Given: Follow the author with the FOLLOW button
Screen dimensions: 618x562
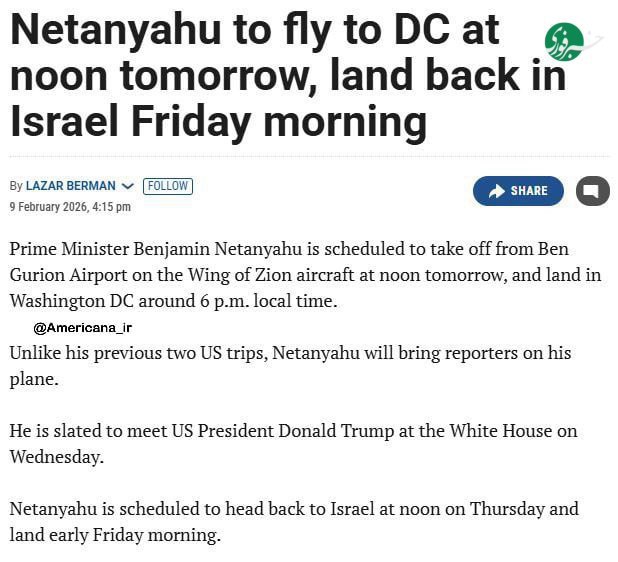Looking at the screenshot, I should click(x=168, y=186).
